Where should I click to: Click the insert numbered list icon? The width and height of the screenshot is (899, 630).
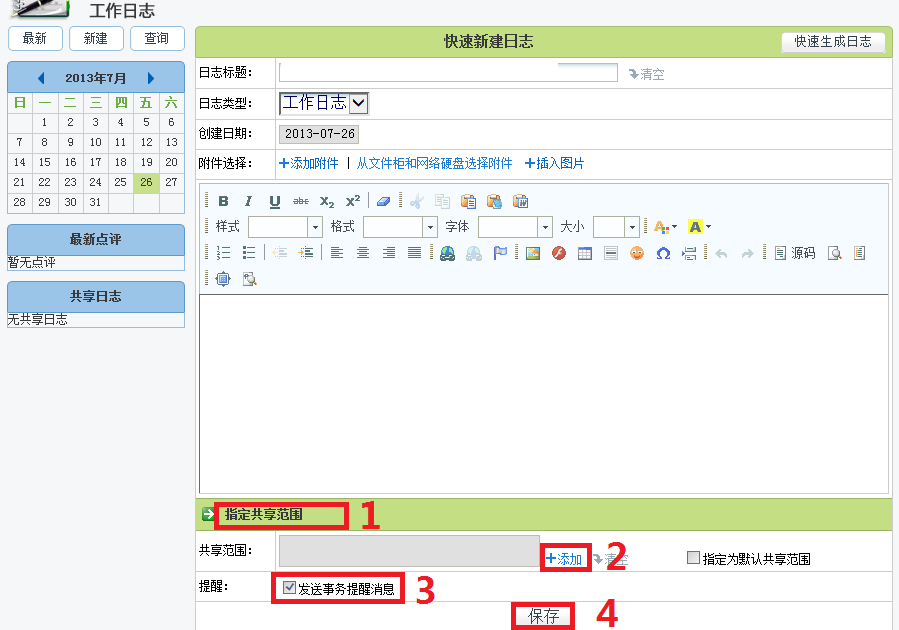pyautogui.click(x=223, y=253)
